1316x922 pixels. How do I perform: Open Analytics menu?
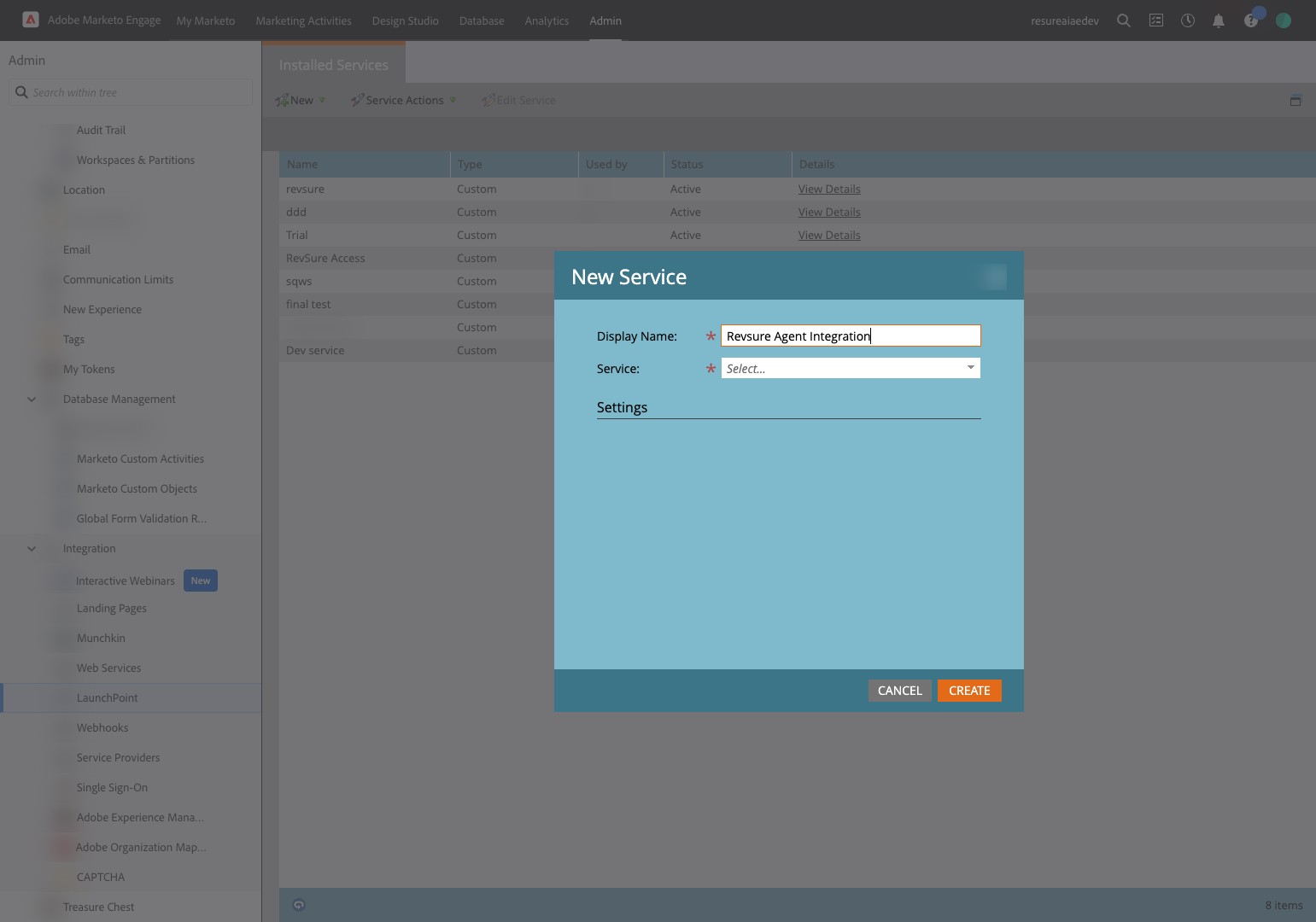(x=547, y=20)
